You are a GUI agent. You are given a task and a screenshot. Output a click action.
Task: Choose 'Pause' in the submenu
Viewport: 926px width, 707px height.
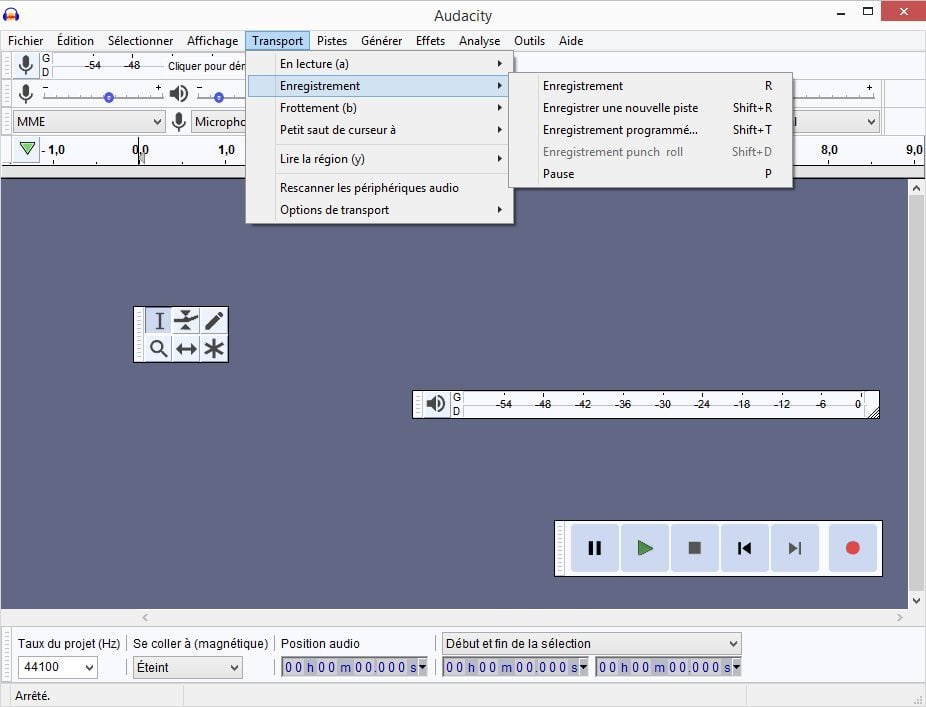[651, 174]
